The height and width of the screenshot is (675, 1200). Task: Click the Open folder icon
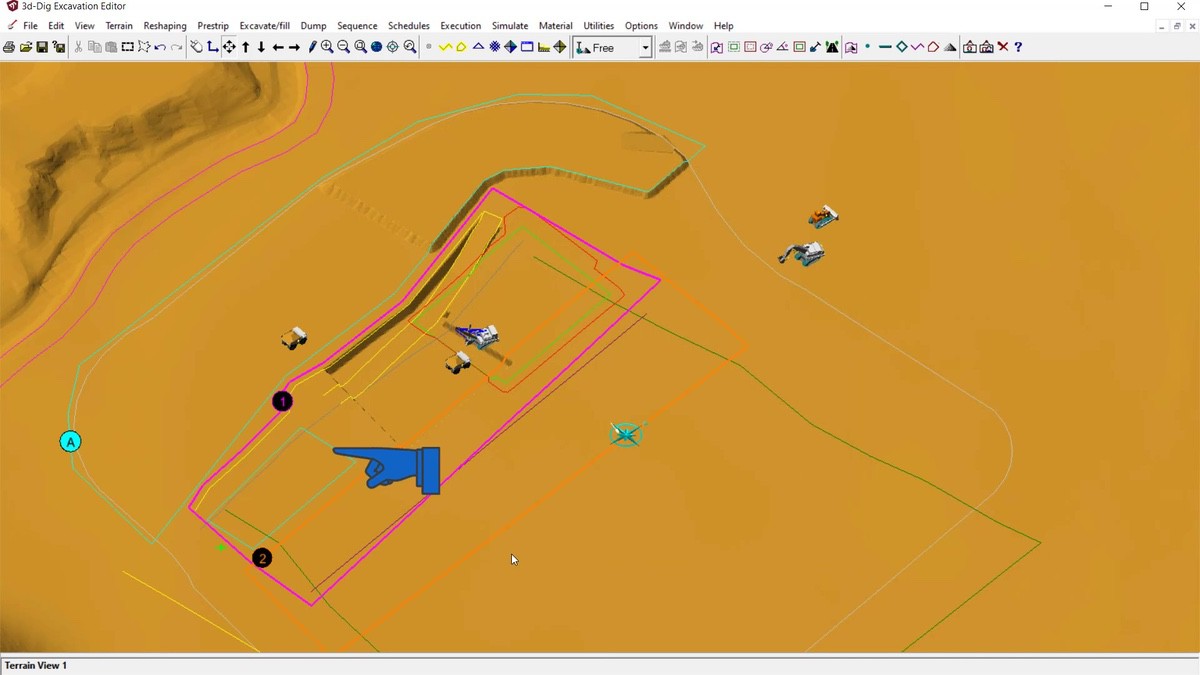pyautogui.click(x=26, y=47)
